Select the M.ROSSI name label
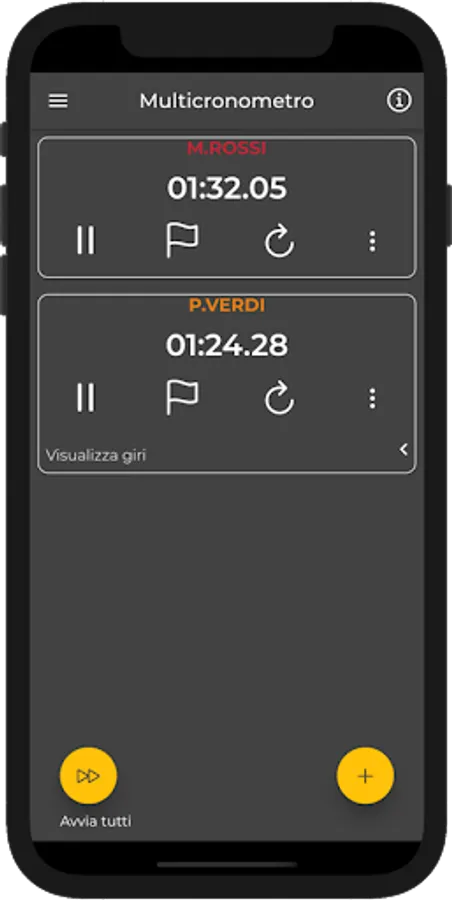Image resolution: width=452 pixels, height=900 pixels. (x=227, y=148)
